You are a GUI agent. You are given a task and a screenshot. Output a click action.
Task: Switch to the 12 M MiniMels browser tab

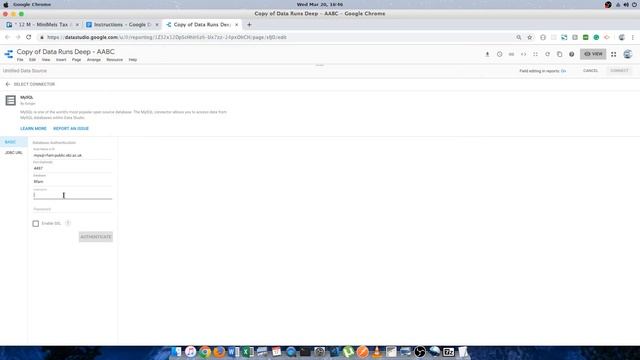42,24
